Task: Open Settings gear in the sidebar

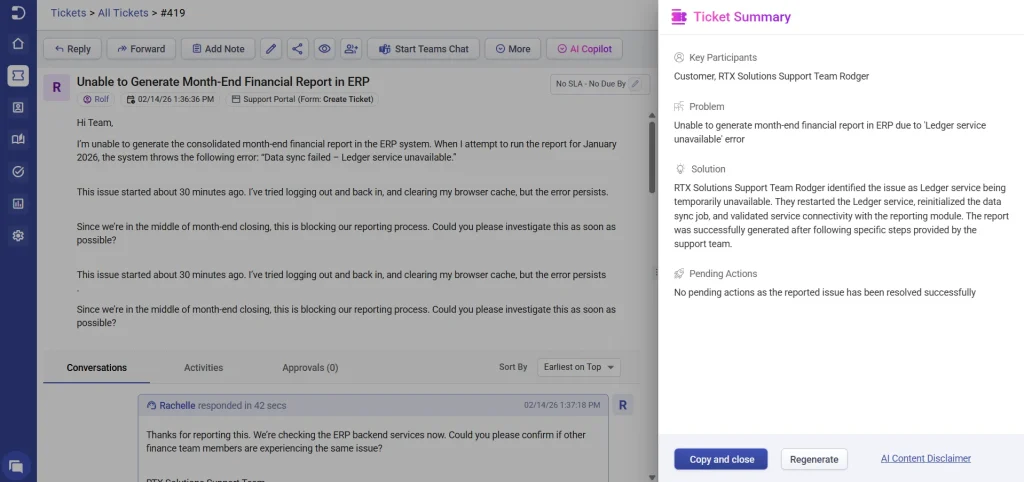Action: click(18, 236)
